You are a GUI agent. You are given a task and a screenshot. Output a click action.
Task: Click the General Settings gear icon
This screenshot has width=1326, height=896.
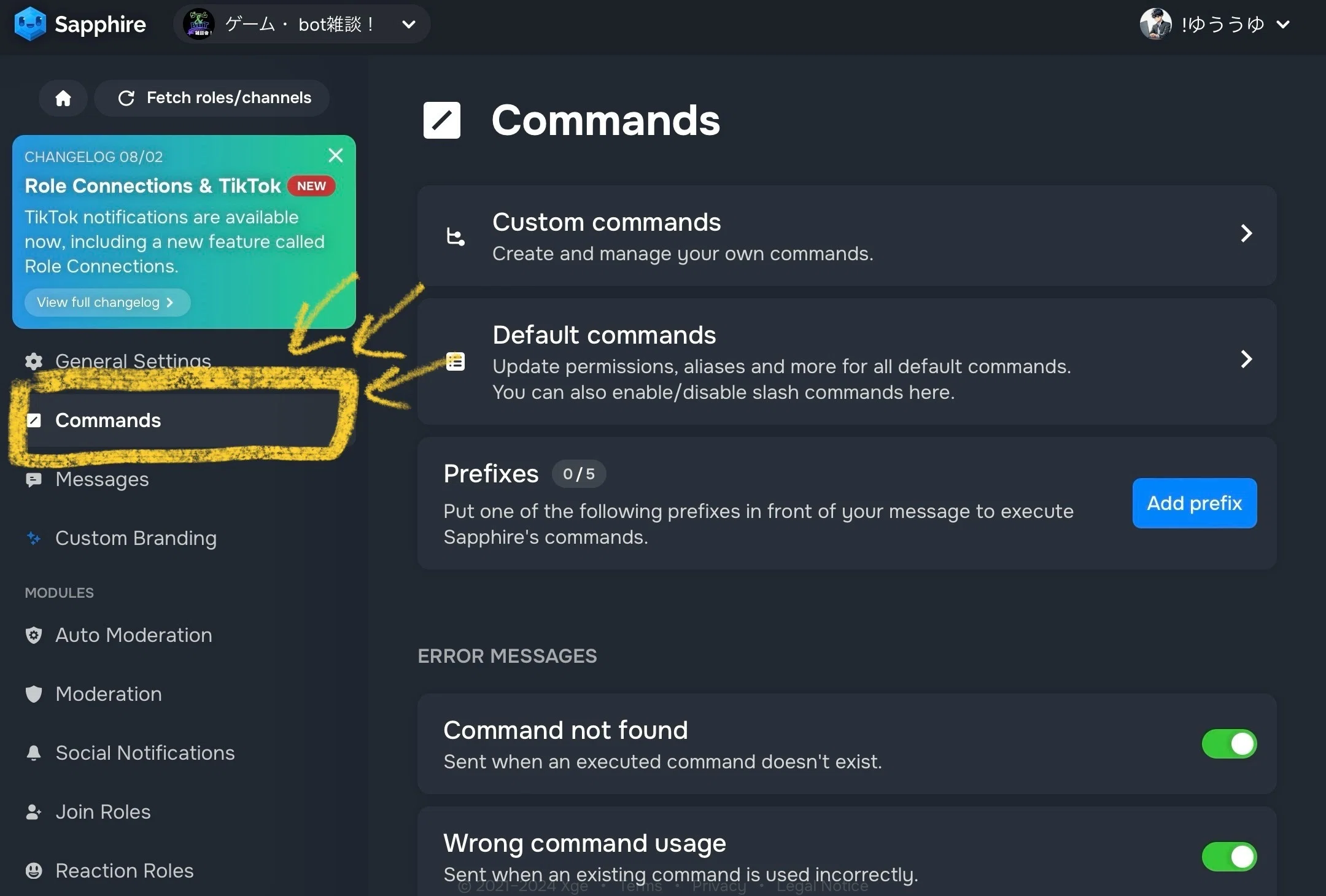34,361
